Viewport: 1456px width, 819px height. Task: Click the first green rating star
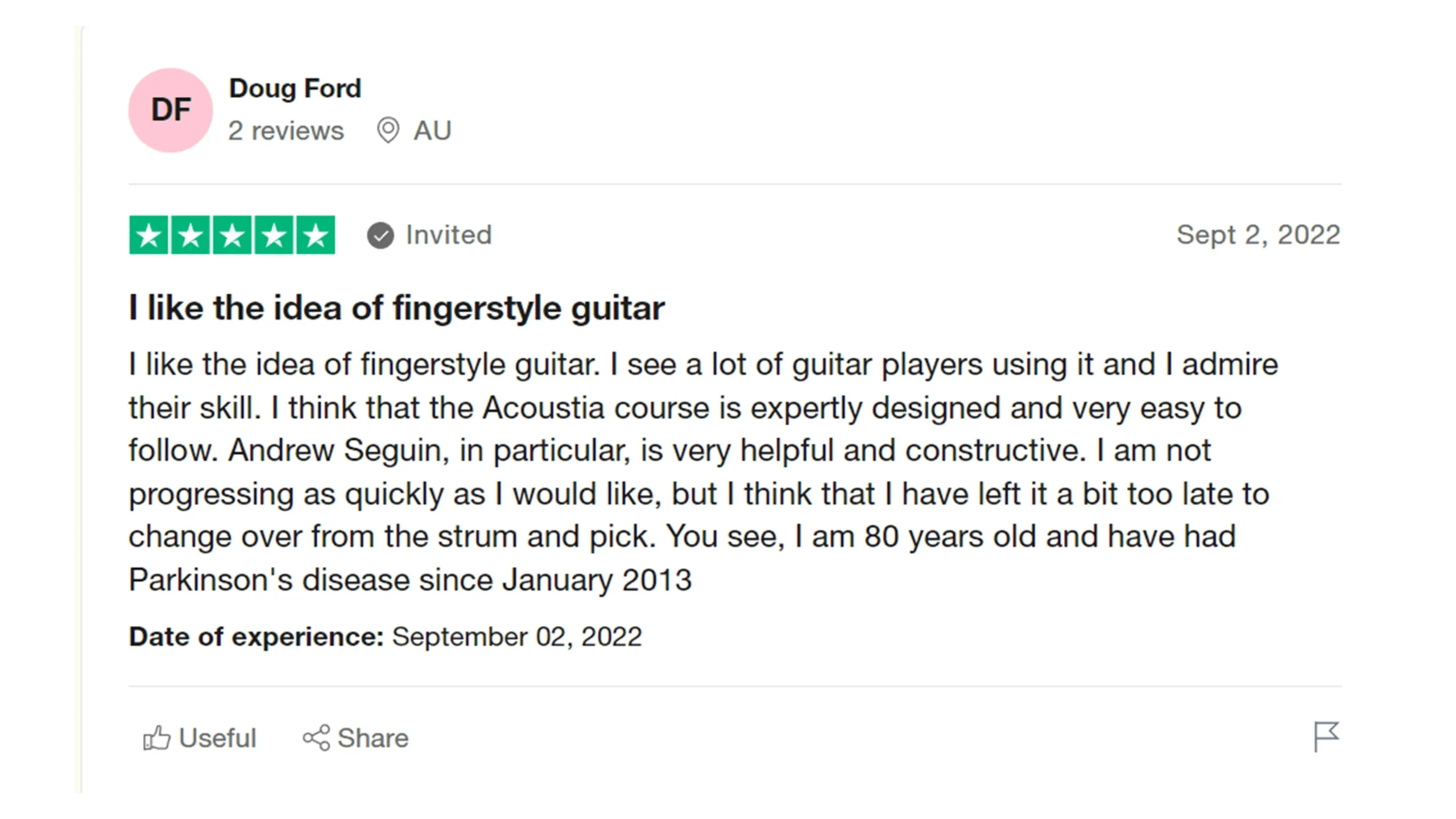tap(149, 235)
